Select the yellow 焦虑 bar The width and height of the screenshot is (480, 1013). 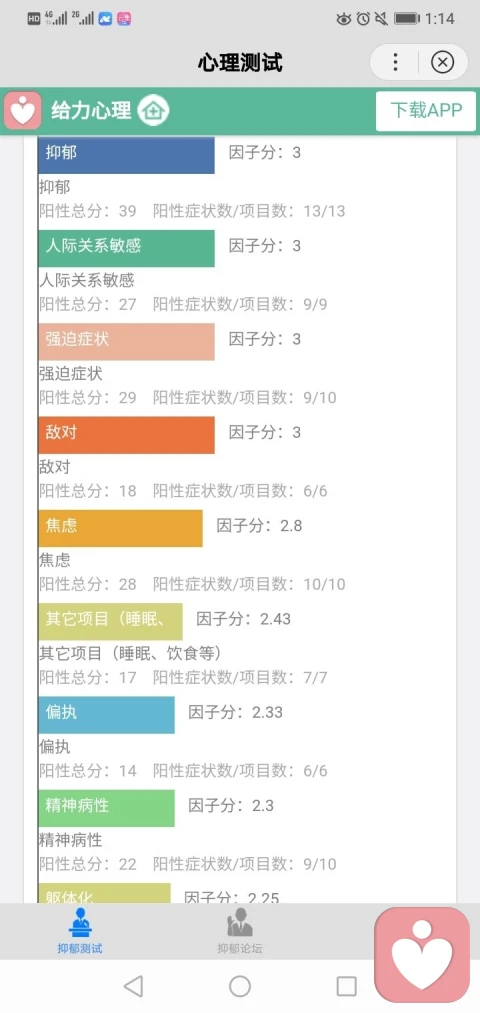(120, 528)
